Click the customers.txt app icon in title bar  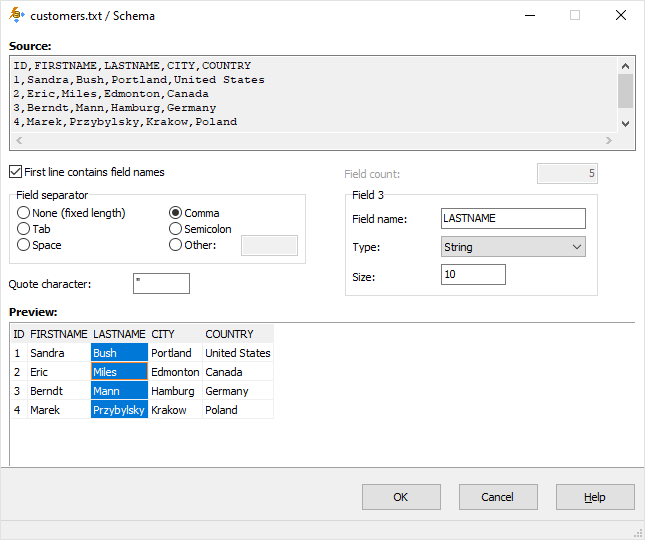coord(16,15)
